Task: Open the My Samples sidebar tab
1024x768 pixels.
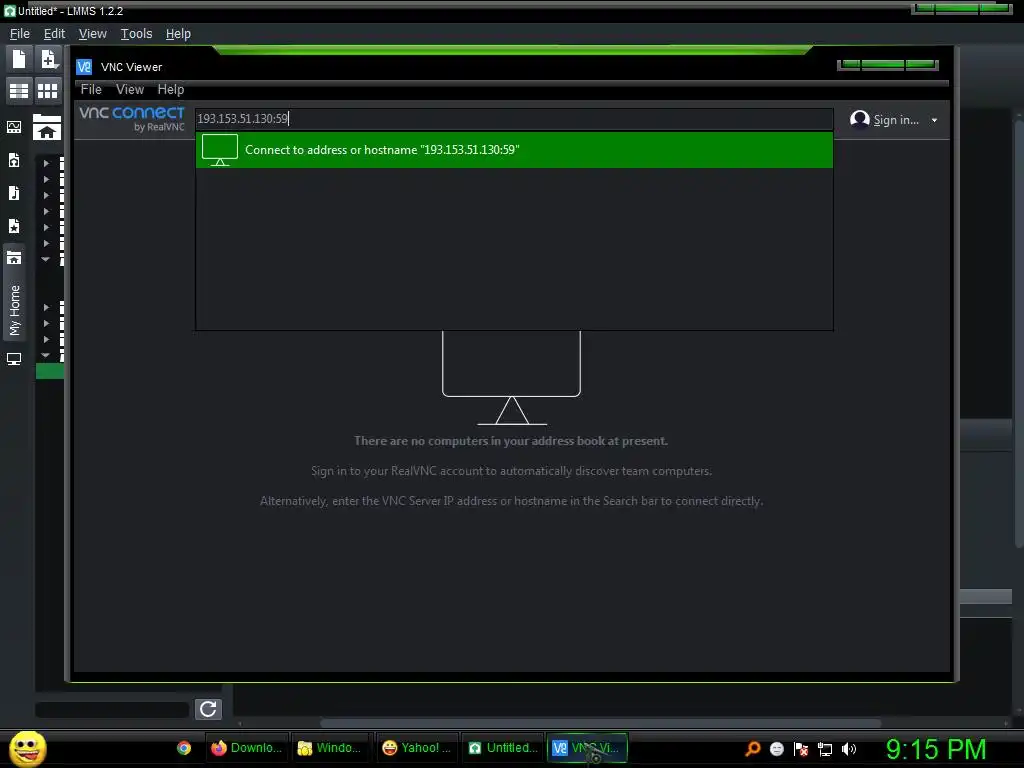Action: pos(14,193)
